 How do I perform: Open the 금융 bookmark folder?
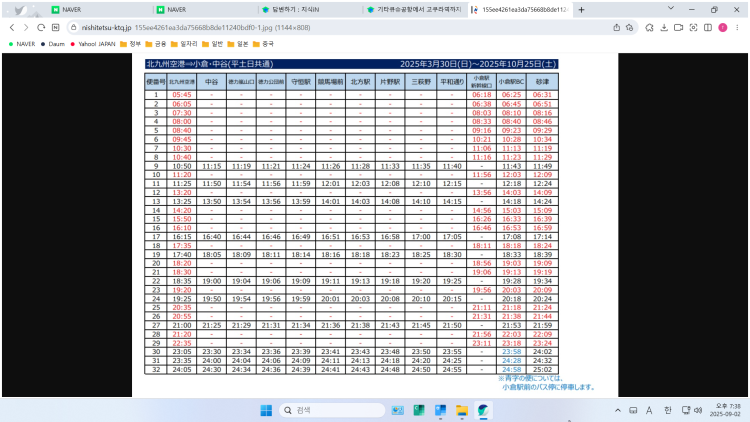click(x=156, y=44)
